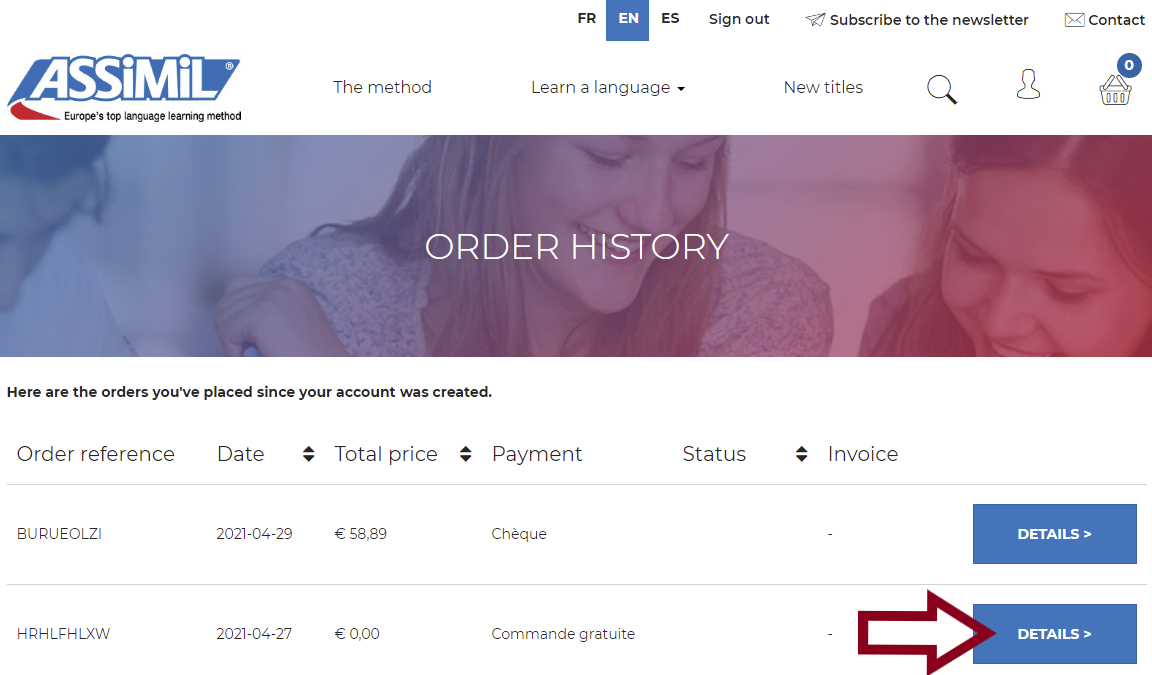This screenshot has width=1152, height=675.
Task: Open the shopping basket icon
Action: pos(1115,90)
